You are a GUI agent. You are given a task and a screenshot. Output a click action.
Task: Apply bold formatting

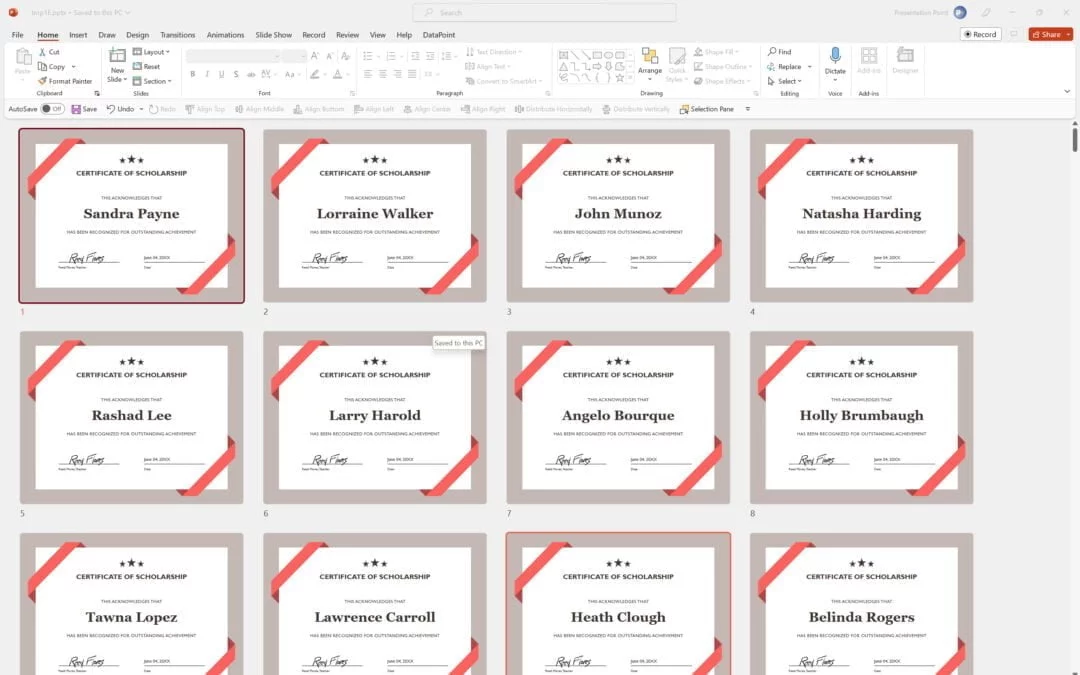coord(192,74)
